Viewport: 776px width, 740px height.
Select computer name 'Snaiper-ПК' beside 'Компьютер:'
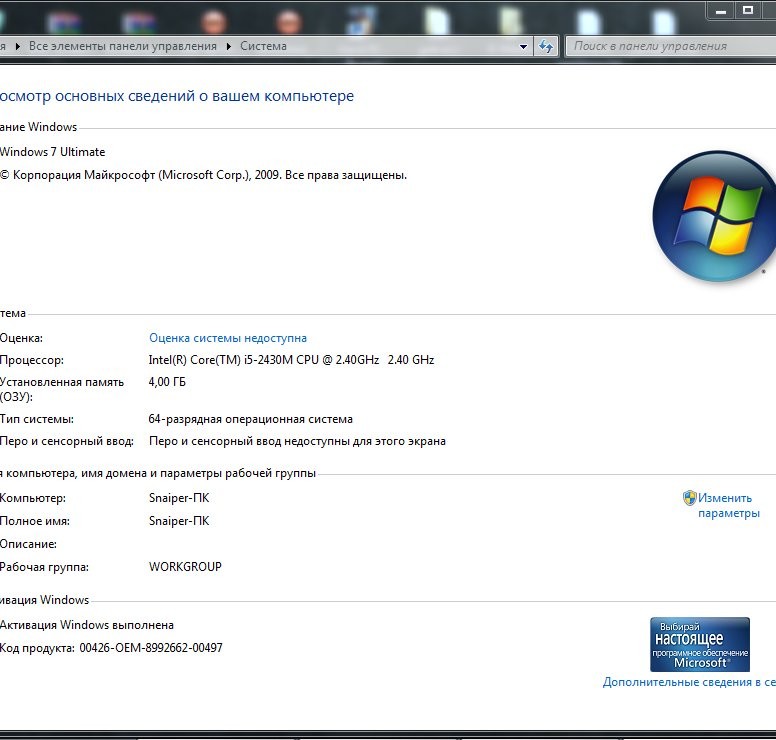click(179, 498)
